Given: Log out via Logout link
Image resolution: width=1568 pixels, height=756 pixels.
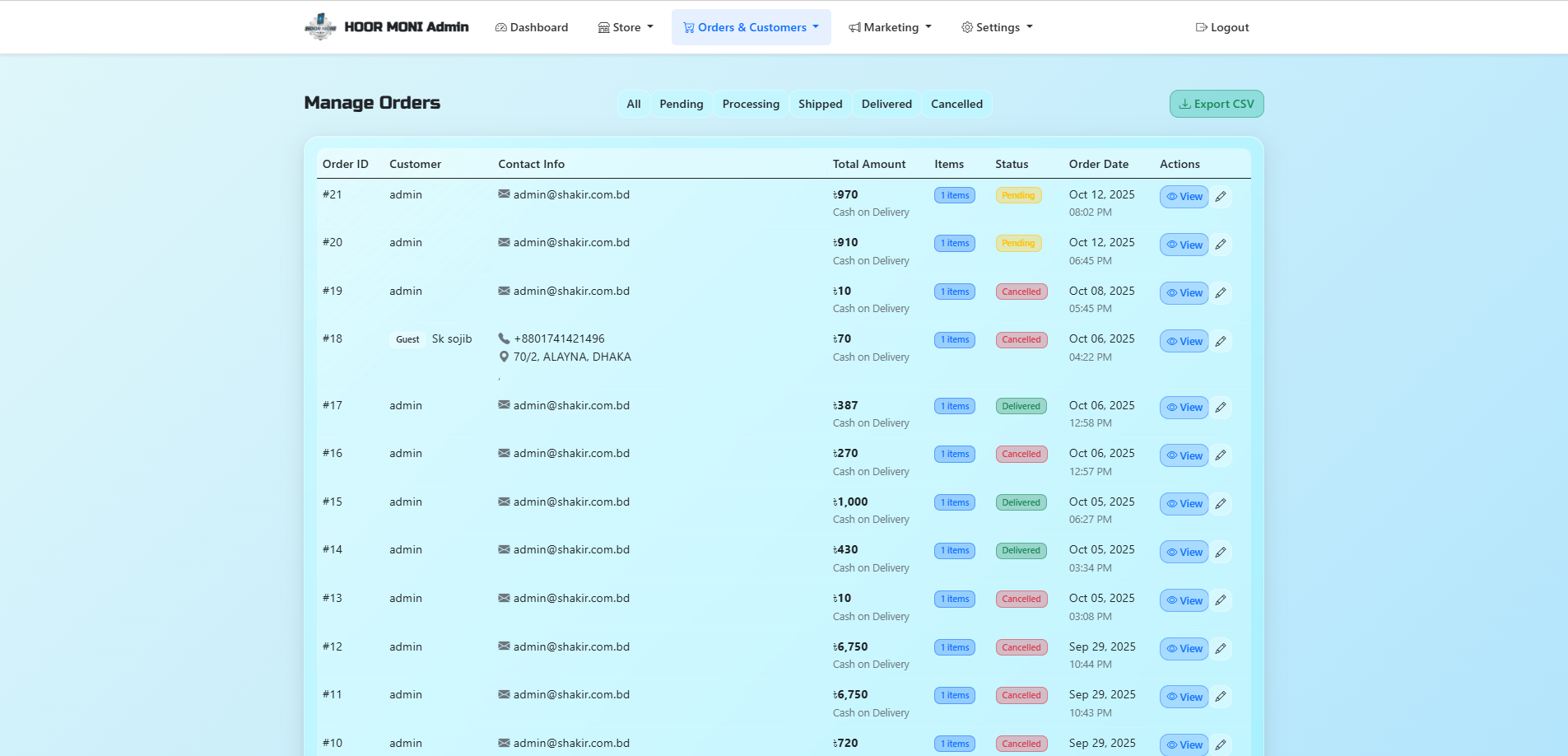Looking at the screenshot, I should [x=1222, y=27].
